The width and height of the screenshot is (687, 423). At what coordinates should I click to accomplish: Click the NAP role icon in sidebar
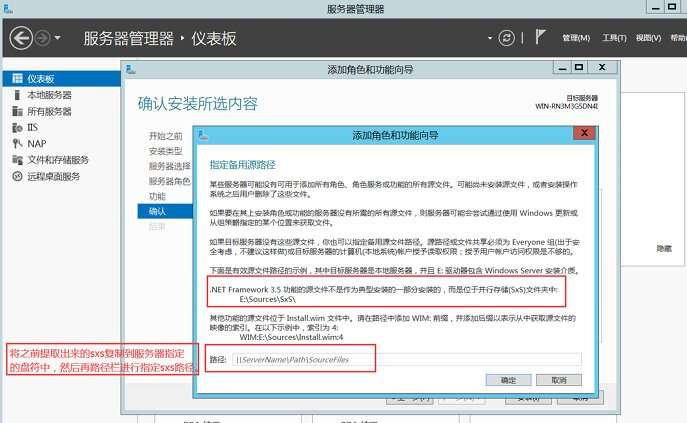18,144
